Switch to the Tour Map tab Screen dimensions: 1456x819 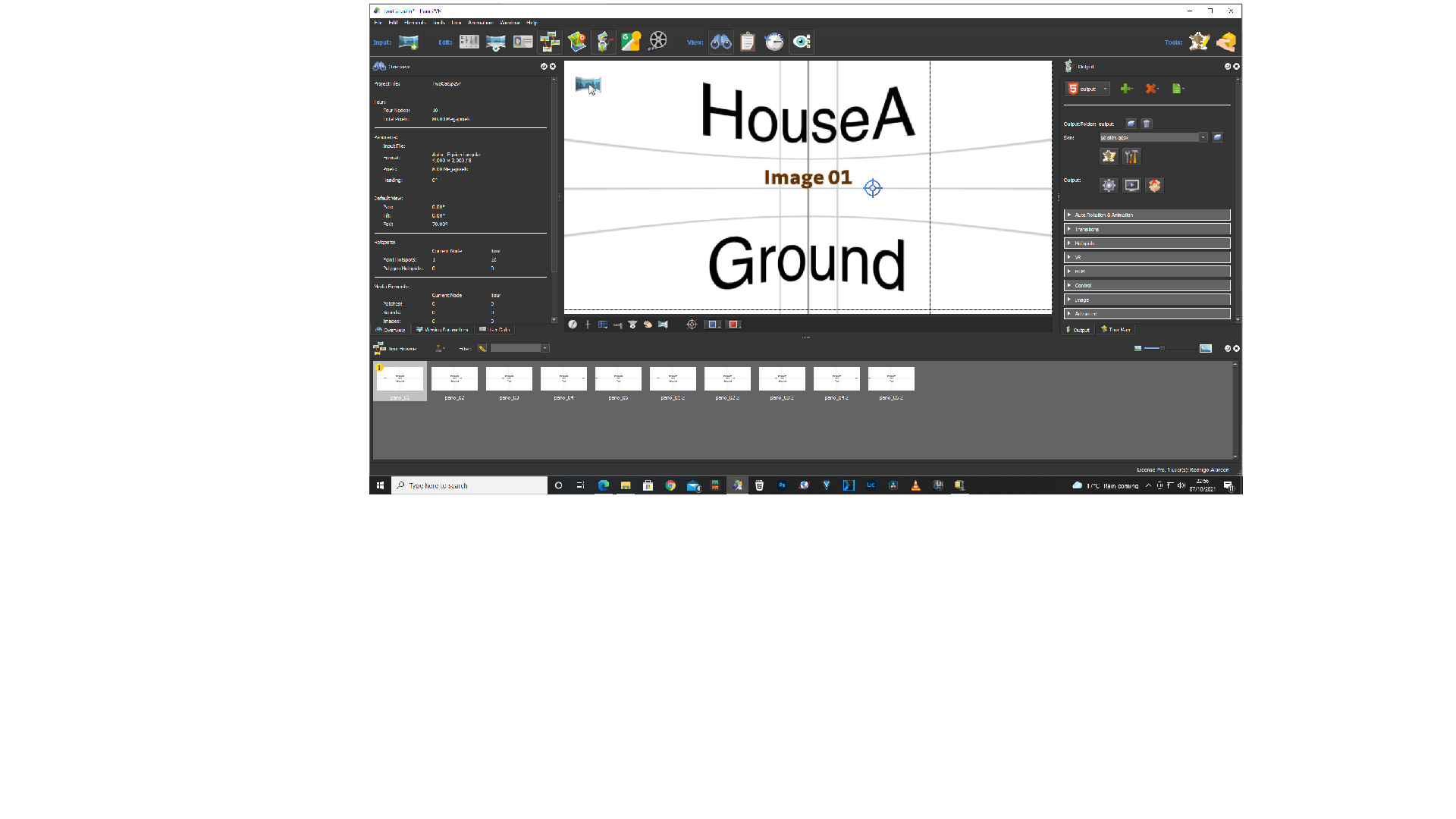click(1116, 330)
